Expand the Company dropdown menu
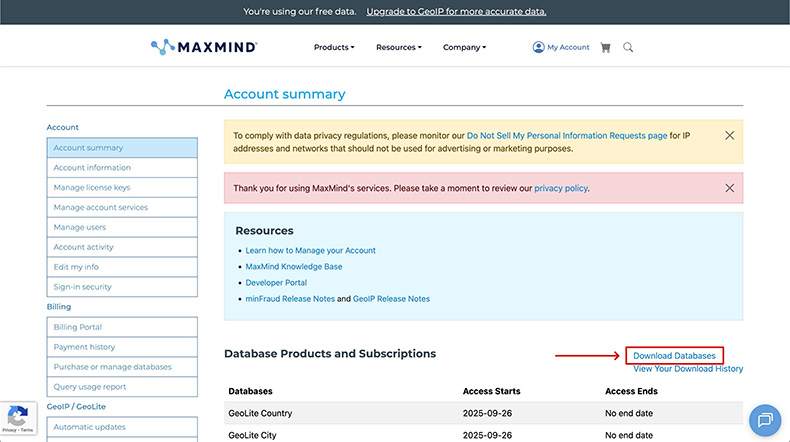This screenshot has width=790, height=442. (x=465, y=47)
